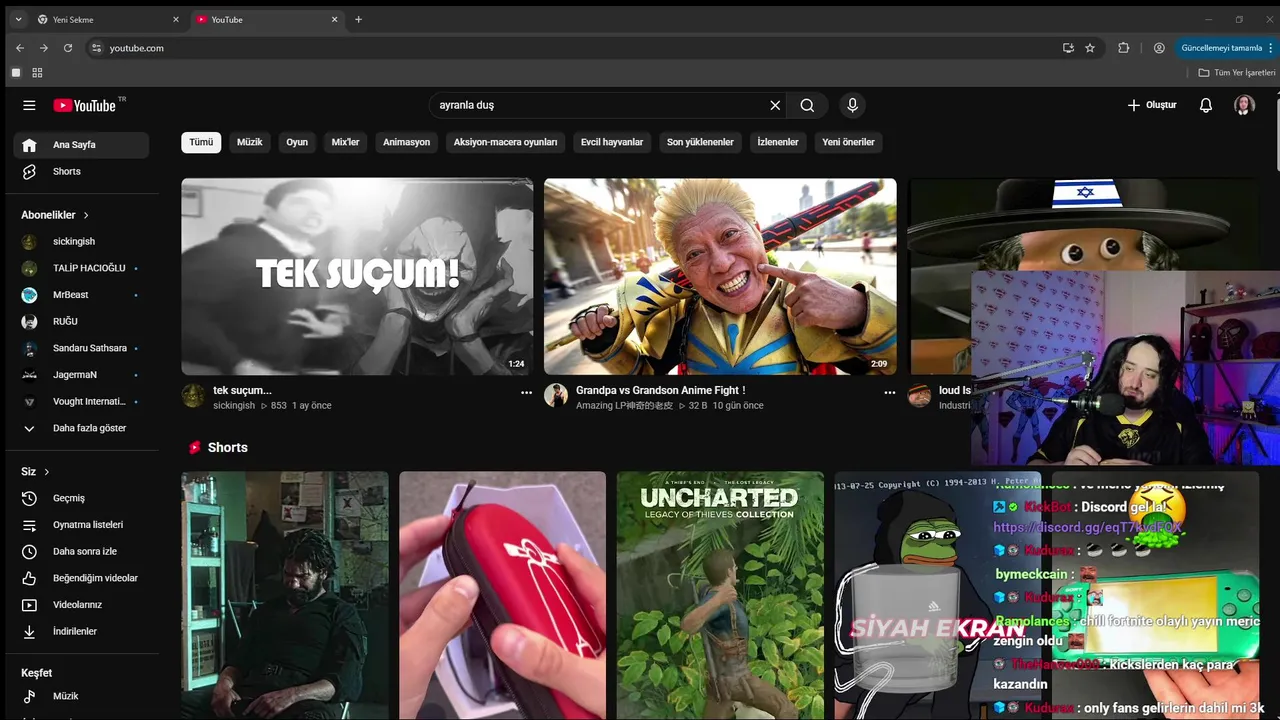Open more options for Grandpa vs Grandson video
The height and width of the screenshot is (720, 1280).
(x=889, y=393)
